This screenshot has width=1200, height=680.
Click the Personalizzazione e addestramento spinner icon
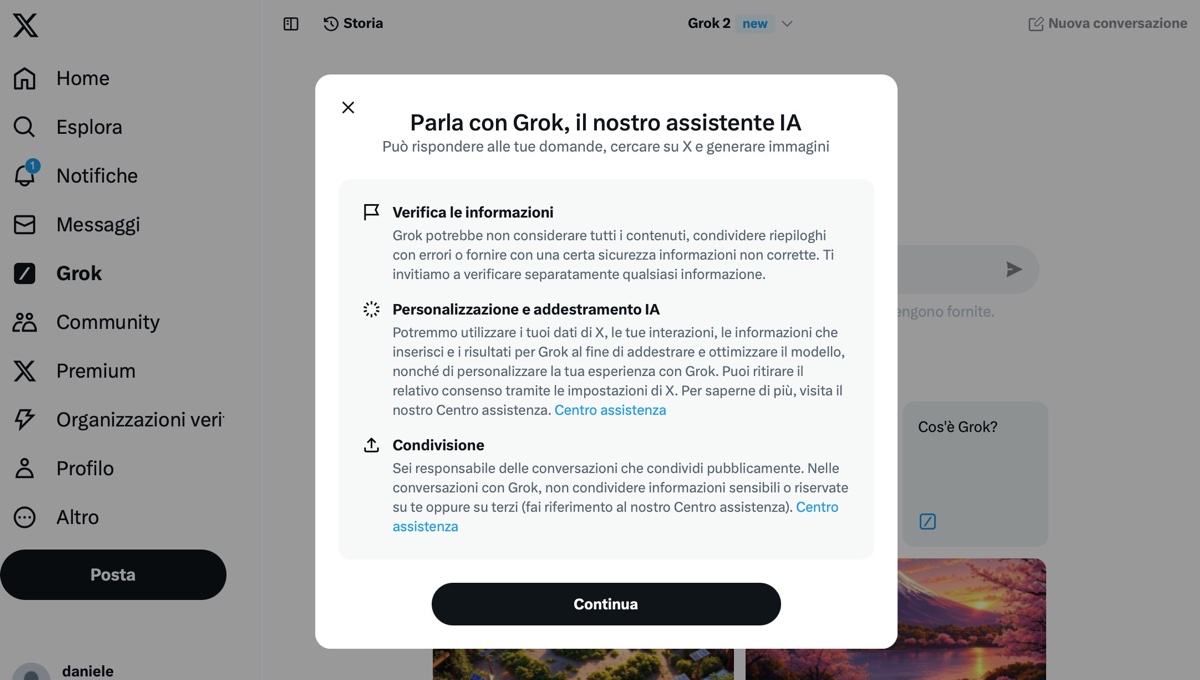[x=371, y=309]
